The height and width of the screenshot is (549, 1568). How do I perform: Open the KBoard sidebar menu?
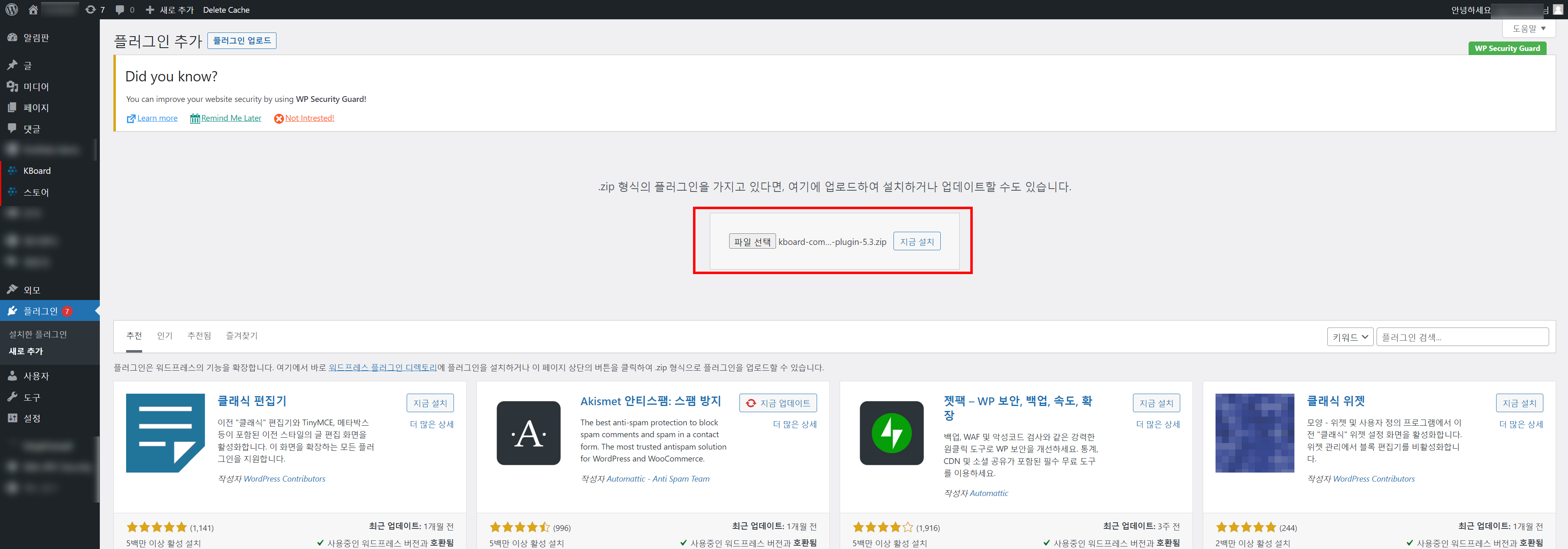coord(37,171)
